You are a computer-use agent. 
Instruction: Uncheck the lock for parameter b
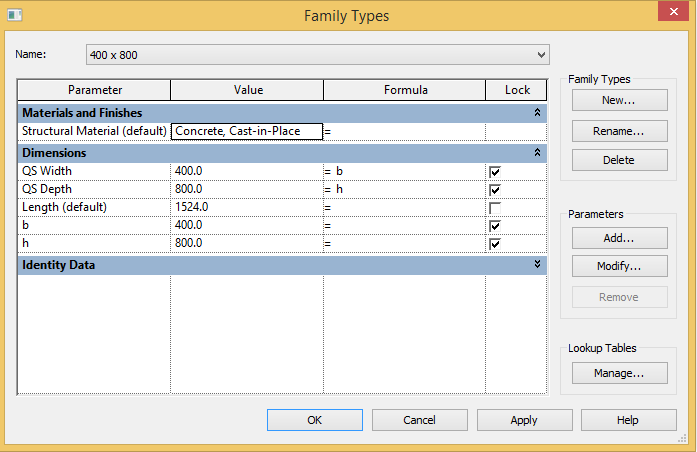(495, 226)
